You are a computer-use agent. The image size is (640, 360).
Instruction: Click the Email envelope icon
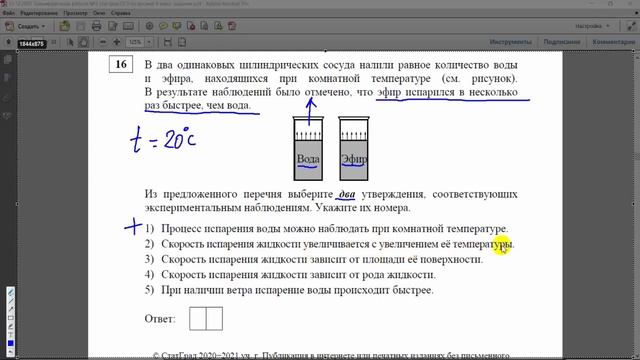pos(128,27)
